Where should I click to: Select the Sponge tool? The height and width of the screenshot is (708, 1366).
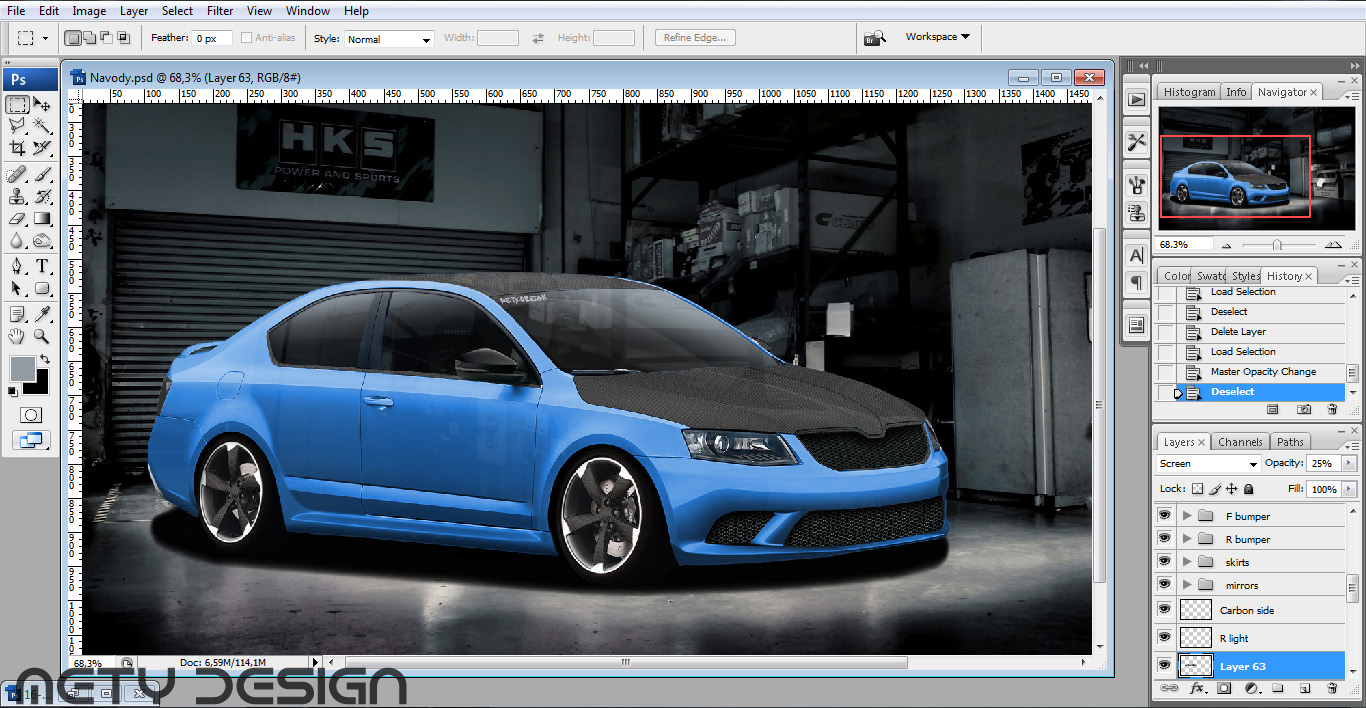[x=42, y=240]
